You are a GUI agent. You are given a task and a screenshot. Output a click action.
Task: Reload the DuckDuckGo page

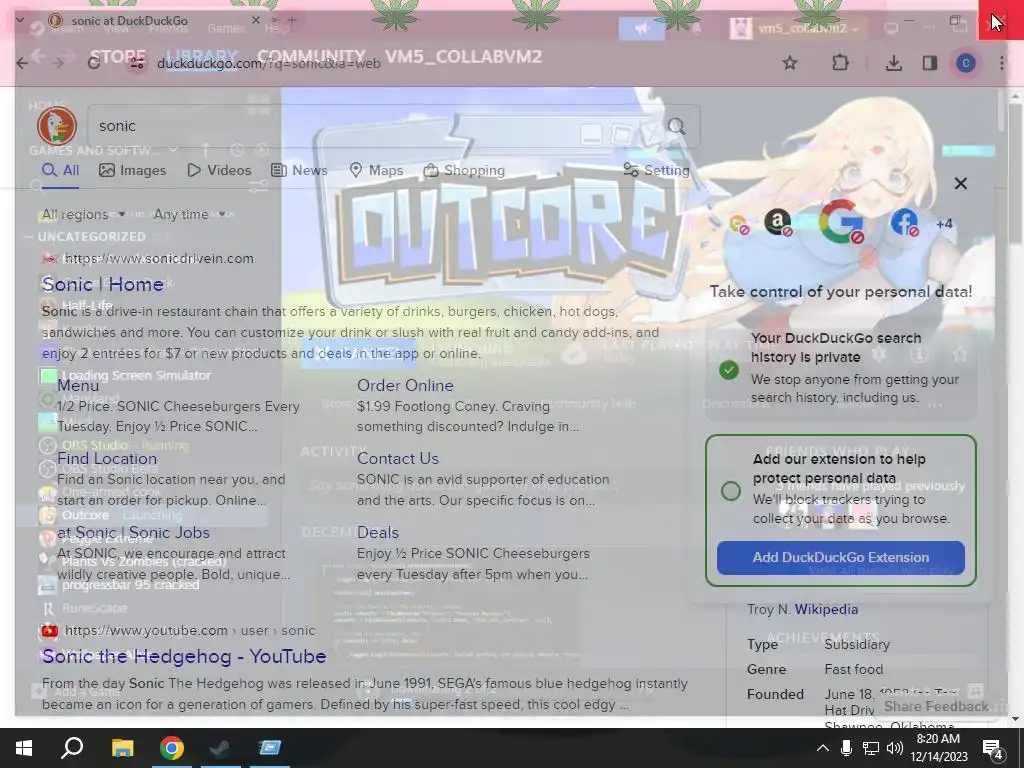94,63
